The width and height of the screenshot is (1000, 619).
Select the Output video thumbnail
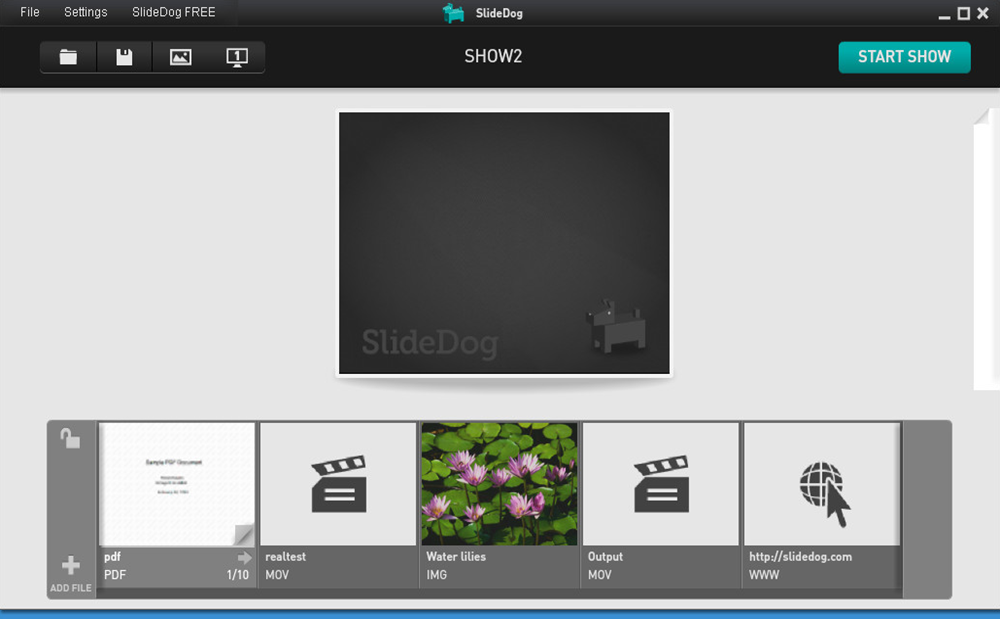[x=661, y=484]
